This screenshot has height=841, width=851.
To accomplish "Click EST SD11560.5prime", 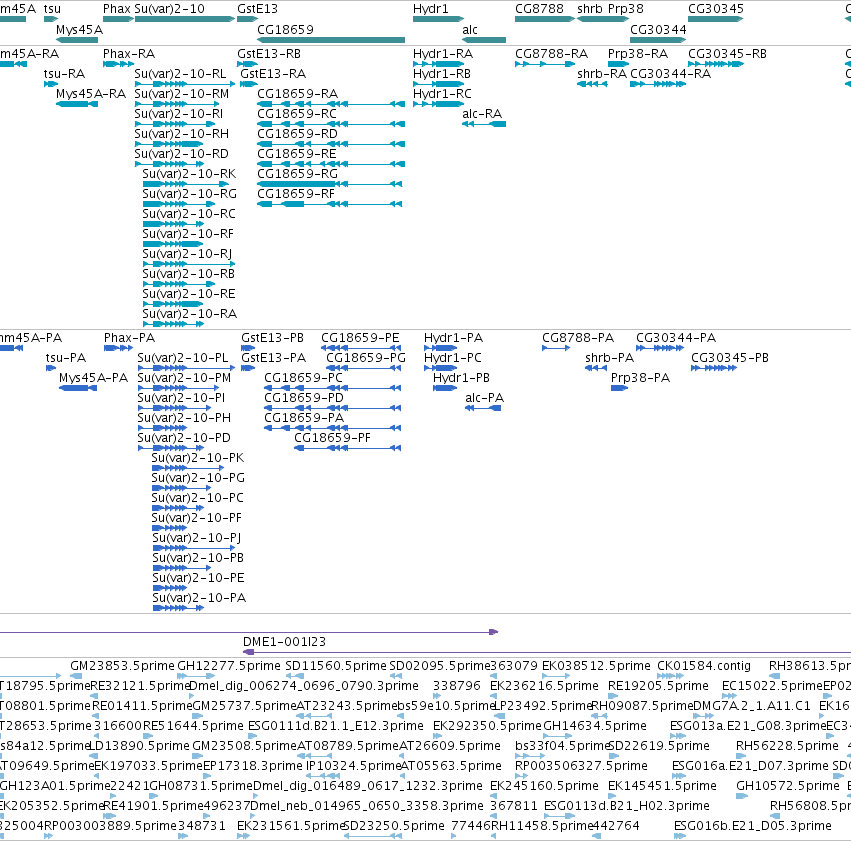I will point(336,666).
